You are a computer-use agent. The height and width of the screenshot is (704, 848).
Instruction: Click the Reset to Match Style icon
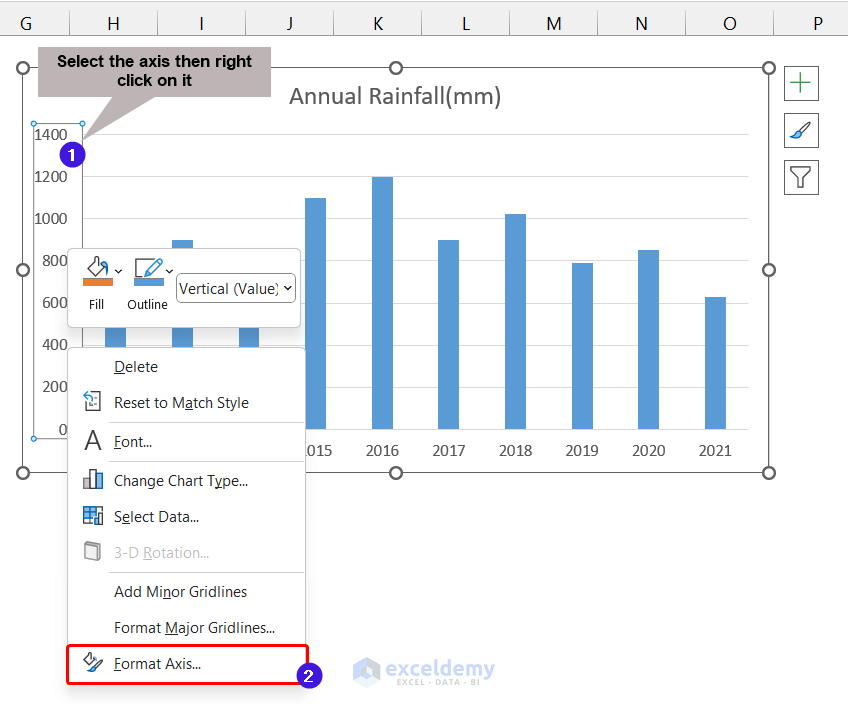coord(92,401)
